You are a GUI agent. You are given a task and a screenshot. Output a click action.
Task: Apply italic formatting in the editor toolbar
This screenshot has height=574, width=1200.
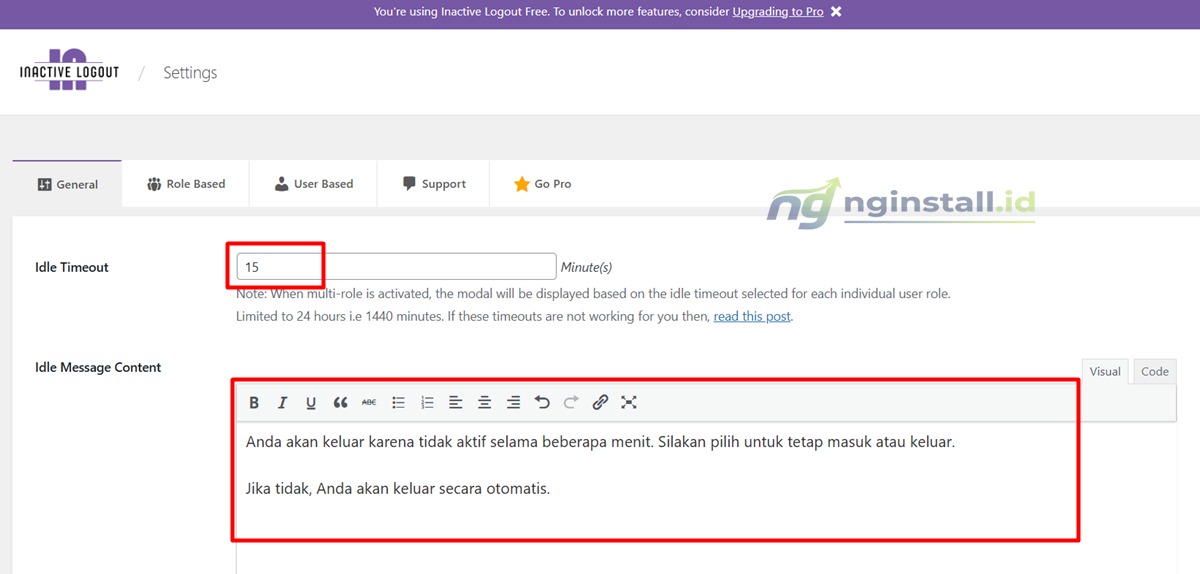click(x=283, y=402)
